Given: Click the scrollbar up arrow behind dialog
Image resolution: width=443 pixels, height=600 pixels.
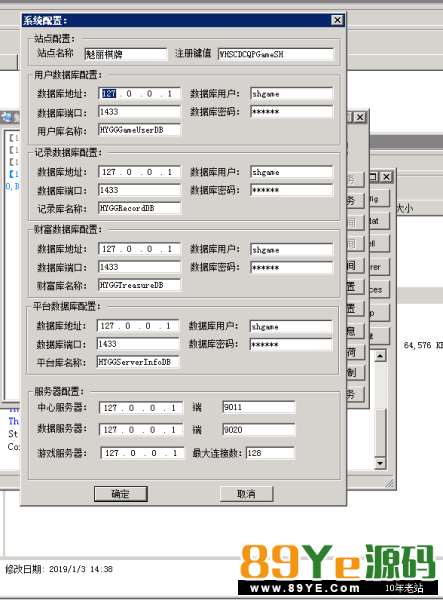Looking at the screenshot, I should click(x=380, y=356).
